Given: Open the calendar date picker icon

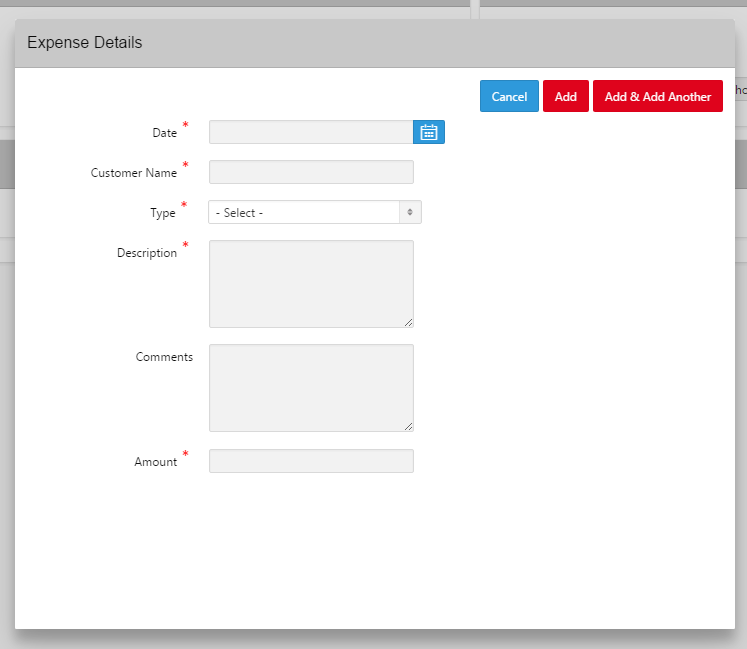Looking at the screenshot, I should point(429,132).
